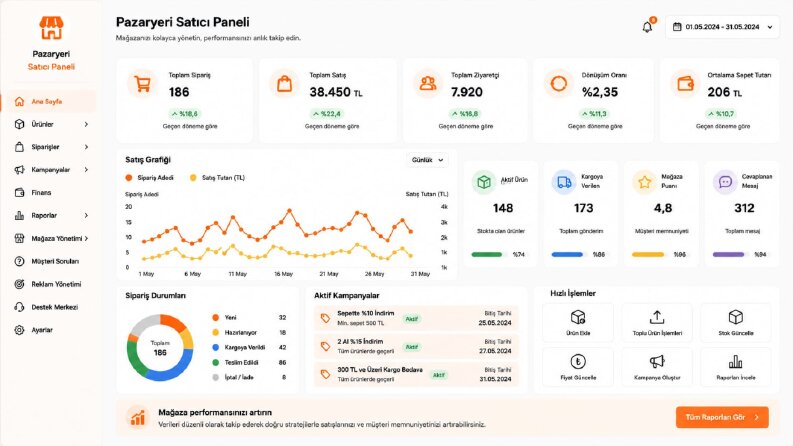Expand the Mağaza Yönetimi chevron
Viewport: 793px width, 446px height.
[86, 238]
